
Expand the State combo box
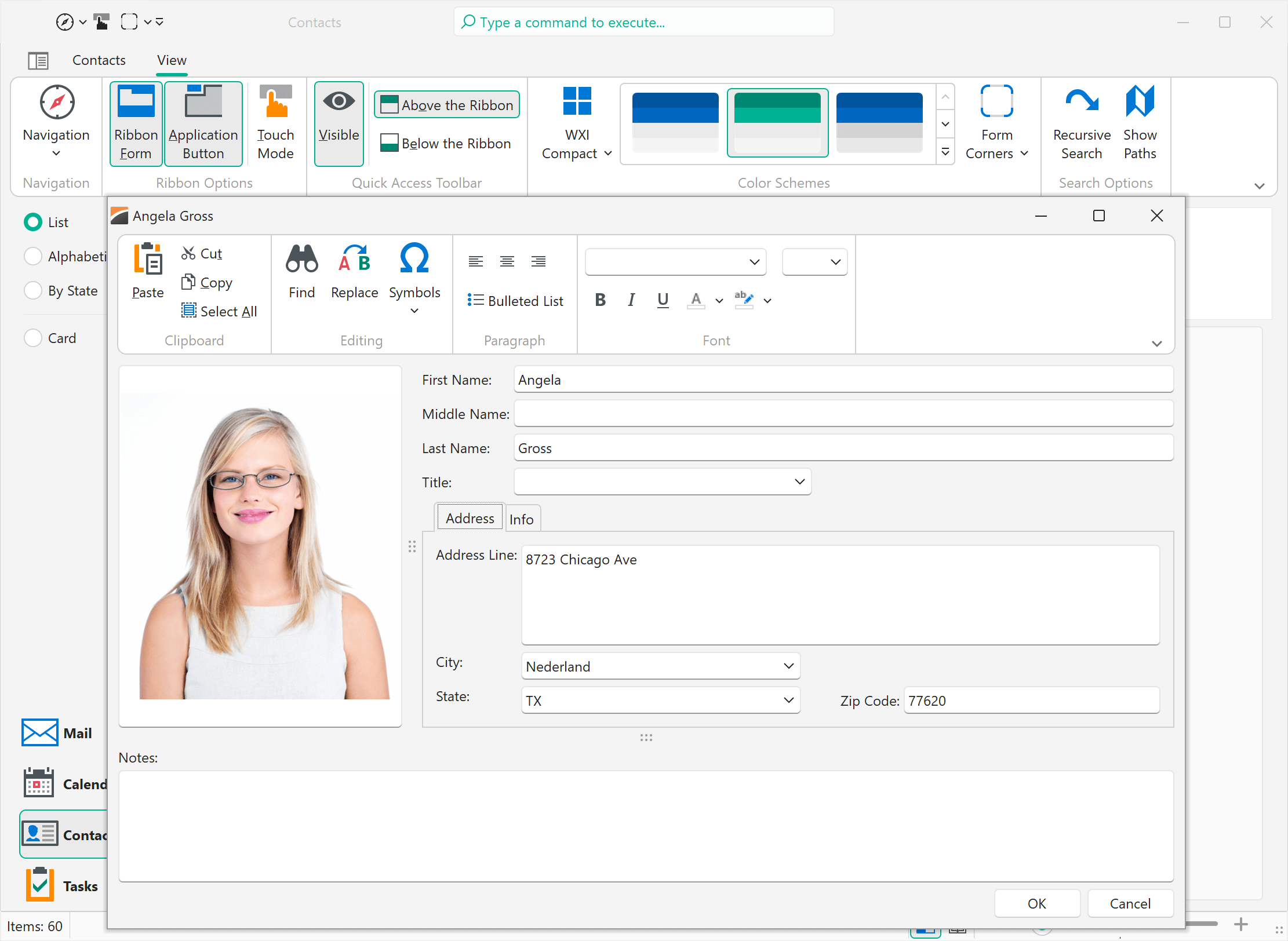click(788, 700)
